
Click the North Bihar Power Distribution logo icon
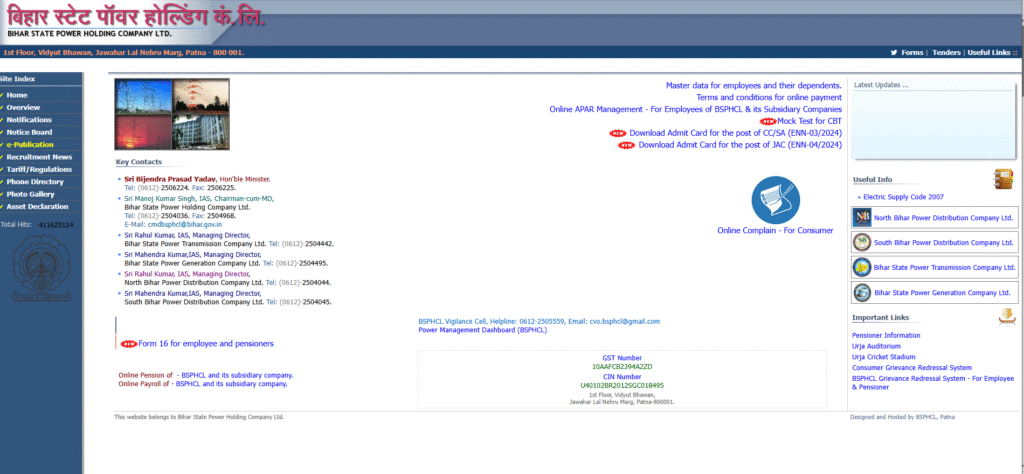(x=862, y=217)
